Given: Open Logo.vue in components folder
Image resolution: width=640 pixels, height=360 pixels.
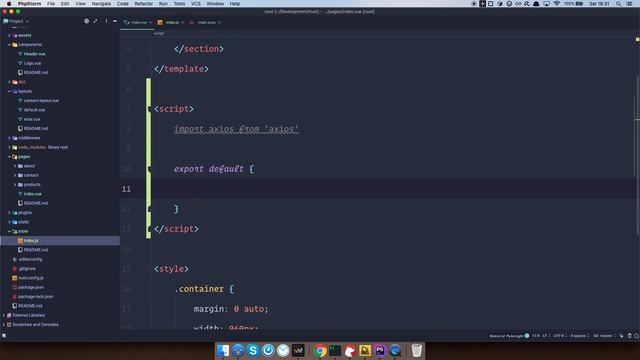Looking at the screenshot, I should tap(32, 63).
